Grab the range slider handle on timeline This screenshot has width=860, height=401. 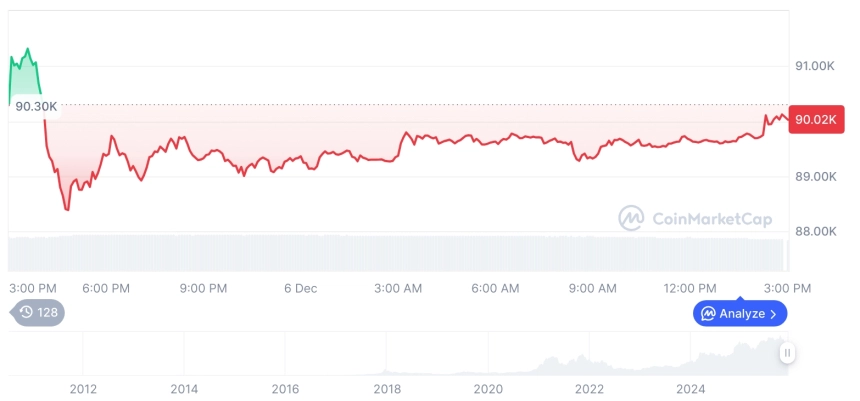click(788, 353)
